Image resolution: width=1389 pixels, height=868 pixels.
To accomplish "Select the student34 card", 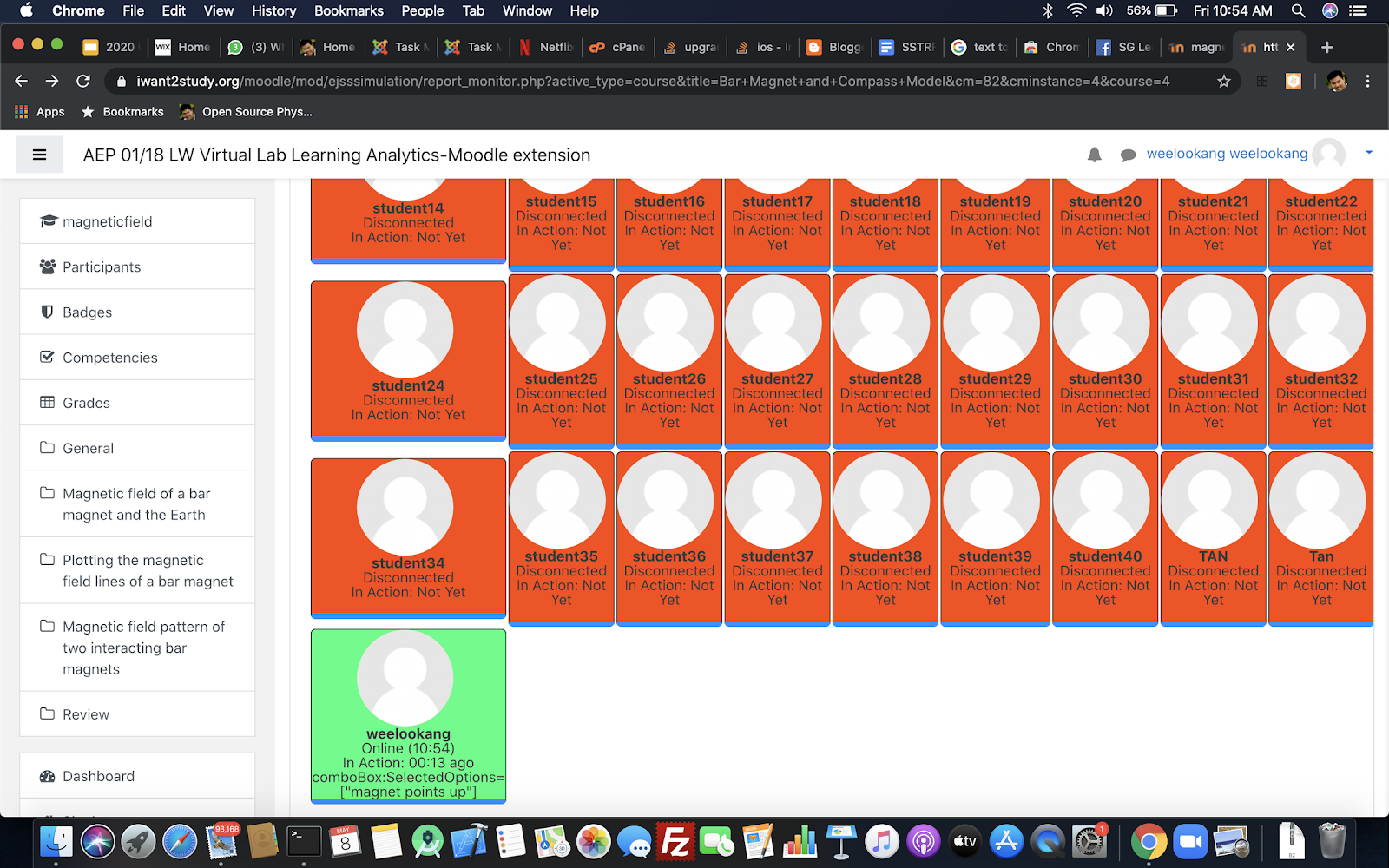I will pyautogui.click(x=408, y=538).
